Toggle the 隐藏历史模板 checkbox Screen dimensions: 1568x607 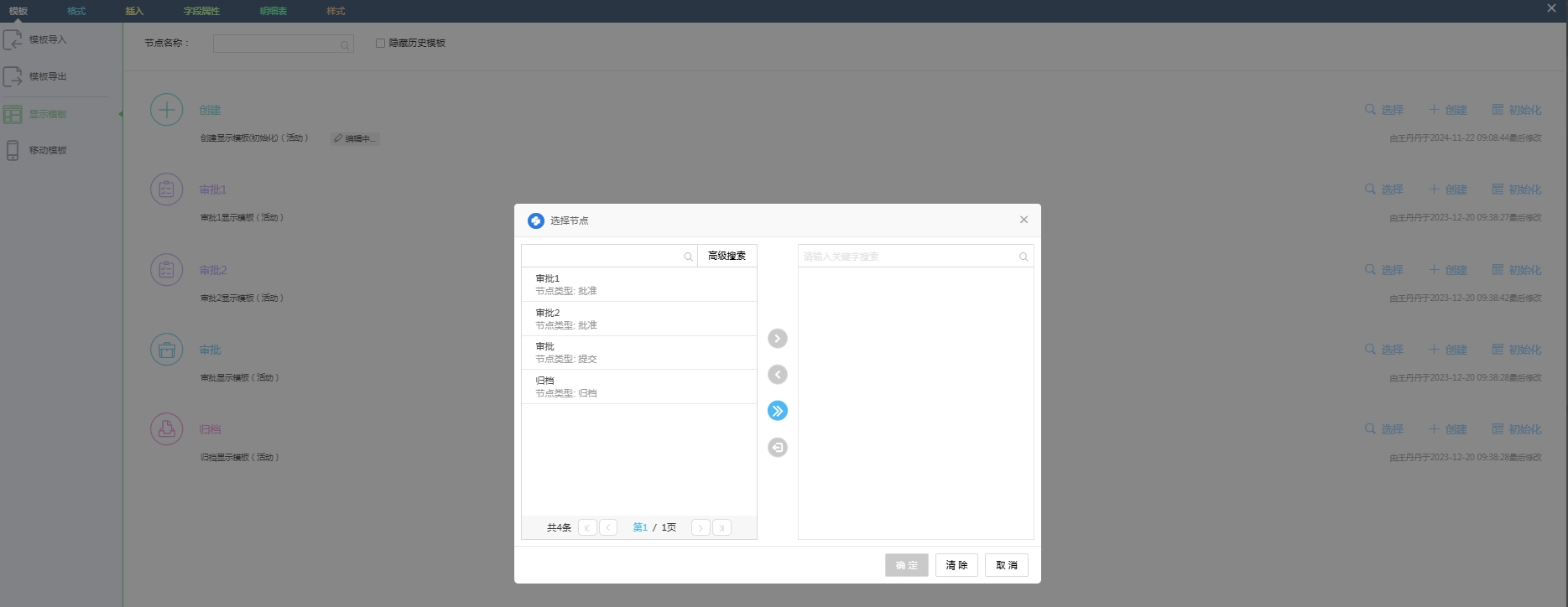pyautogui.click(x=381, y=43)
